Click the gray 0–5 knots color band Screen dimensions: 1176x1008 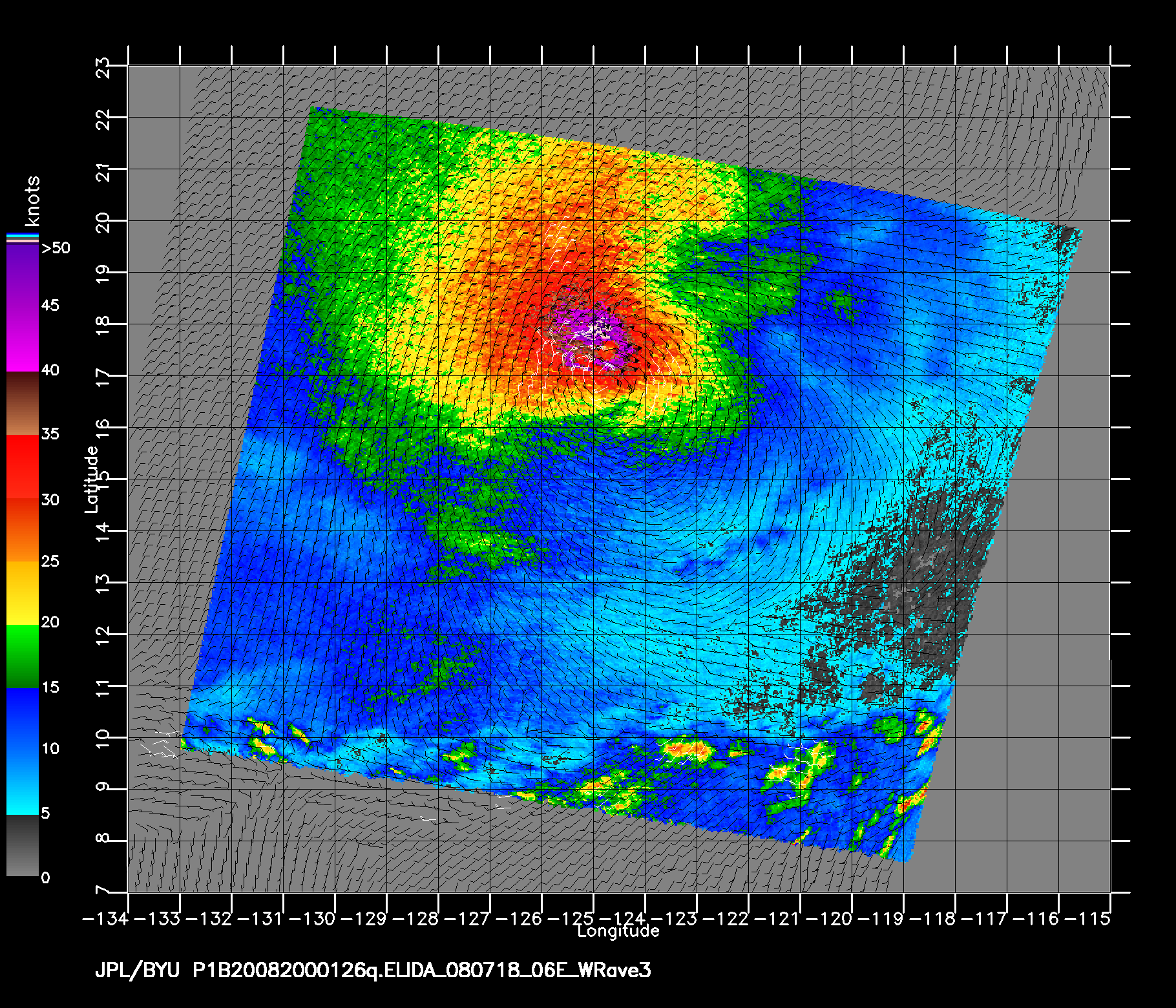tap(23, 845)
